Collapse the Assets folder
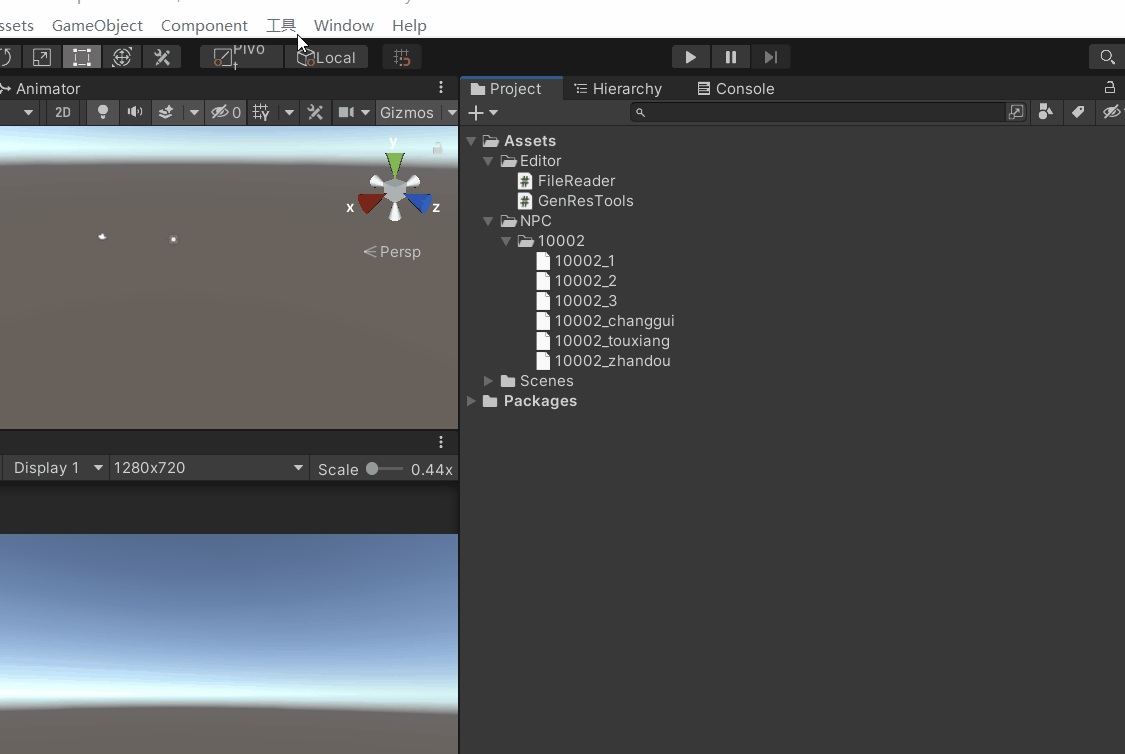 (471, 141)
